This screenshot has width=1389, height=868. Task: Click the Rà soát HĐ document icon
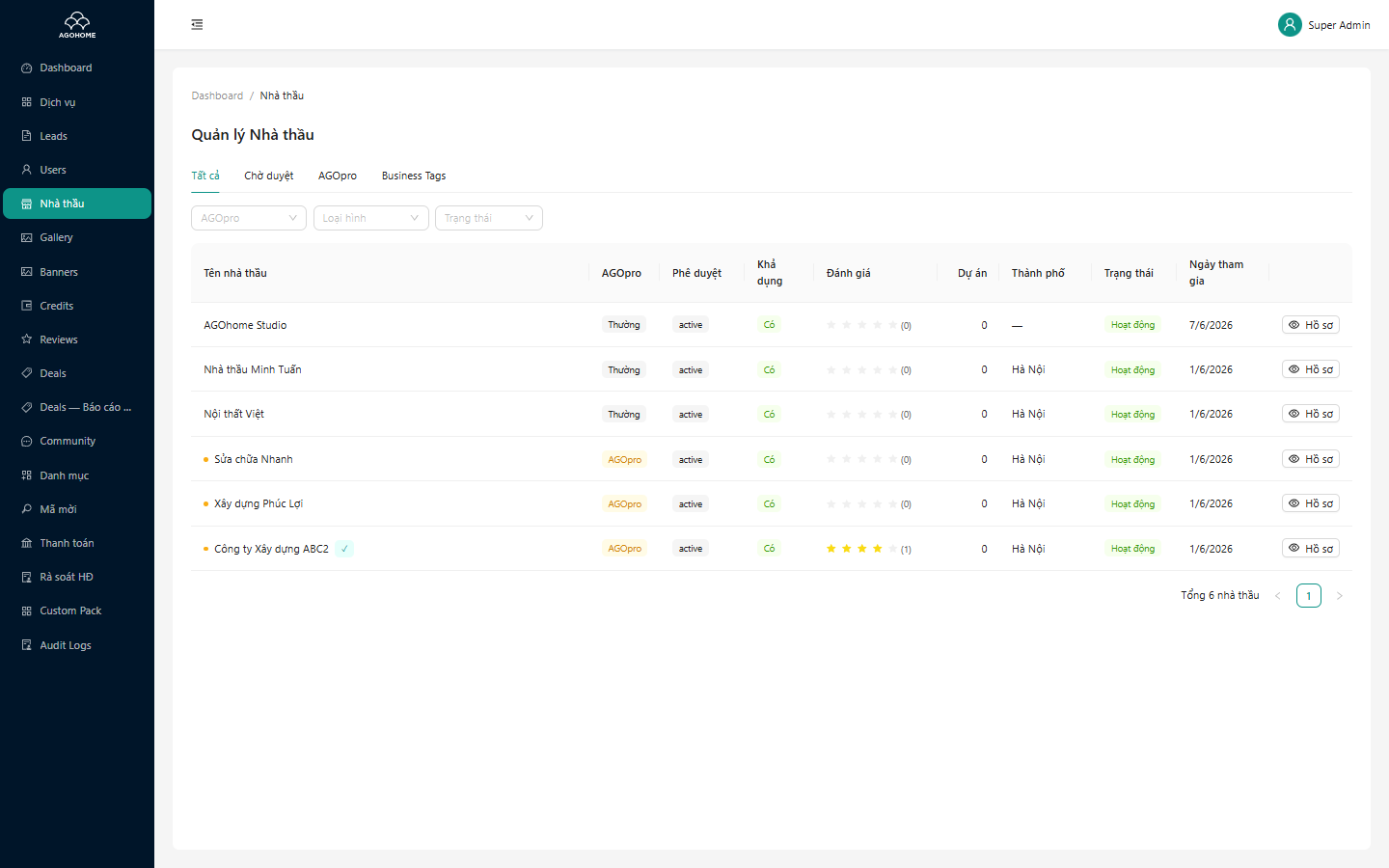coord(27,577)
